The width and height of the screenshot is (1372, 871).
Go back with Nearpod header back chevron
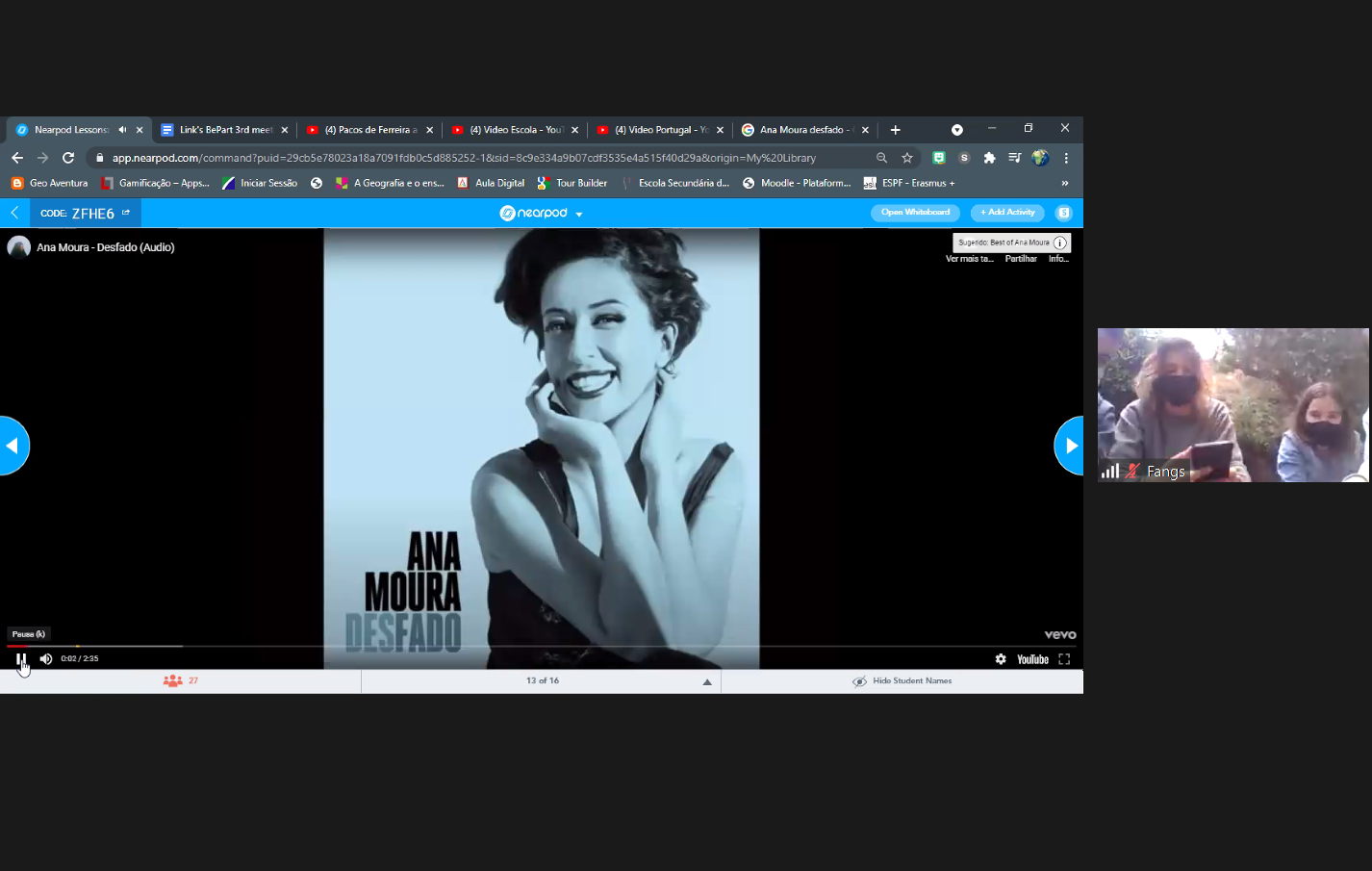click(x=14, y=213)
